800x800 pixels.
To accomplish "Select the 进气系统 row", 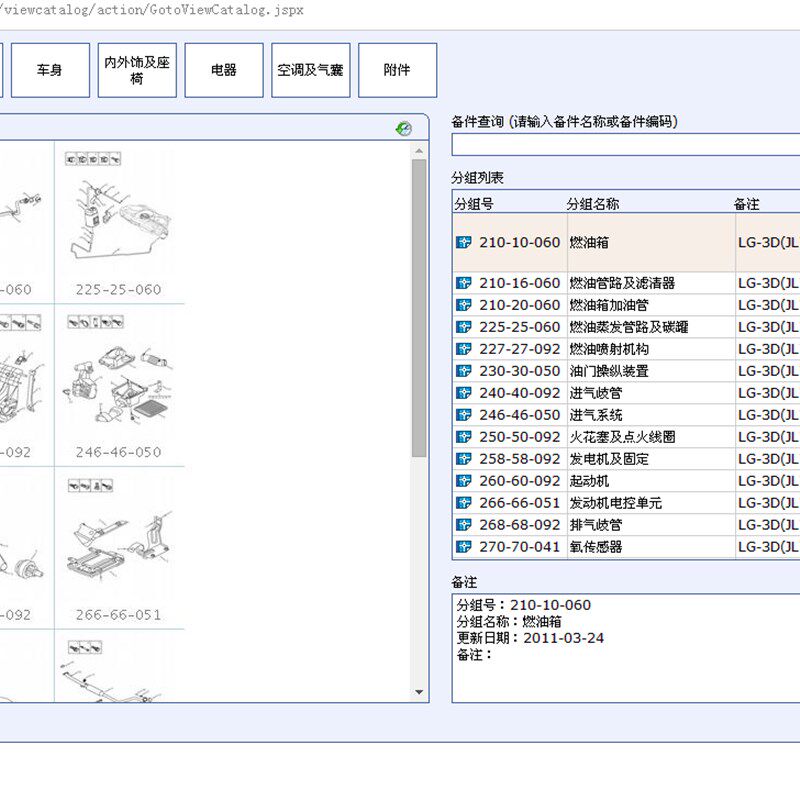I will click(x=626, y=414).
